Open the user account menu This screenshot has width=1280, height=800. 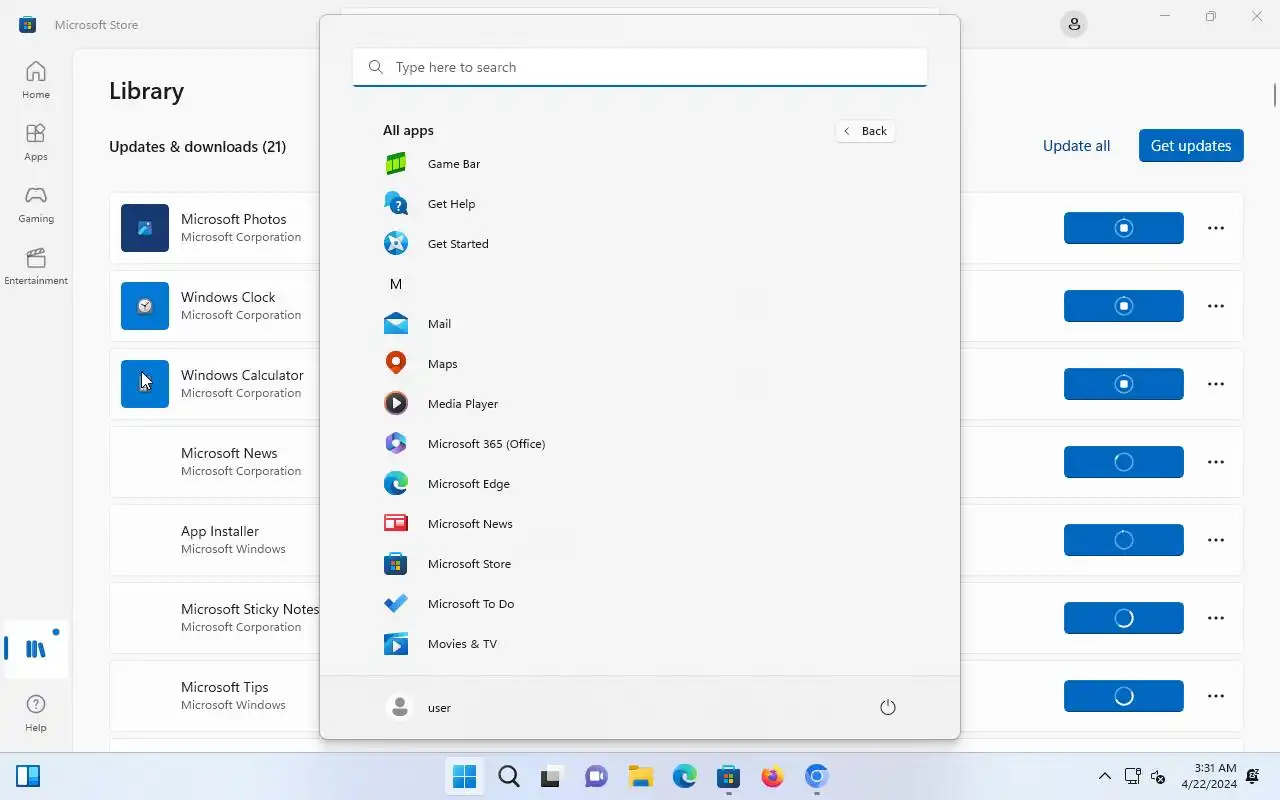[419, 707]
